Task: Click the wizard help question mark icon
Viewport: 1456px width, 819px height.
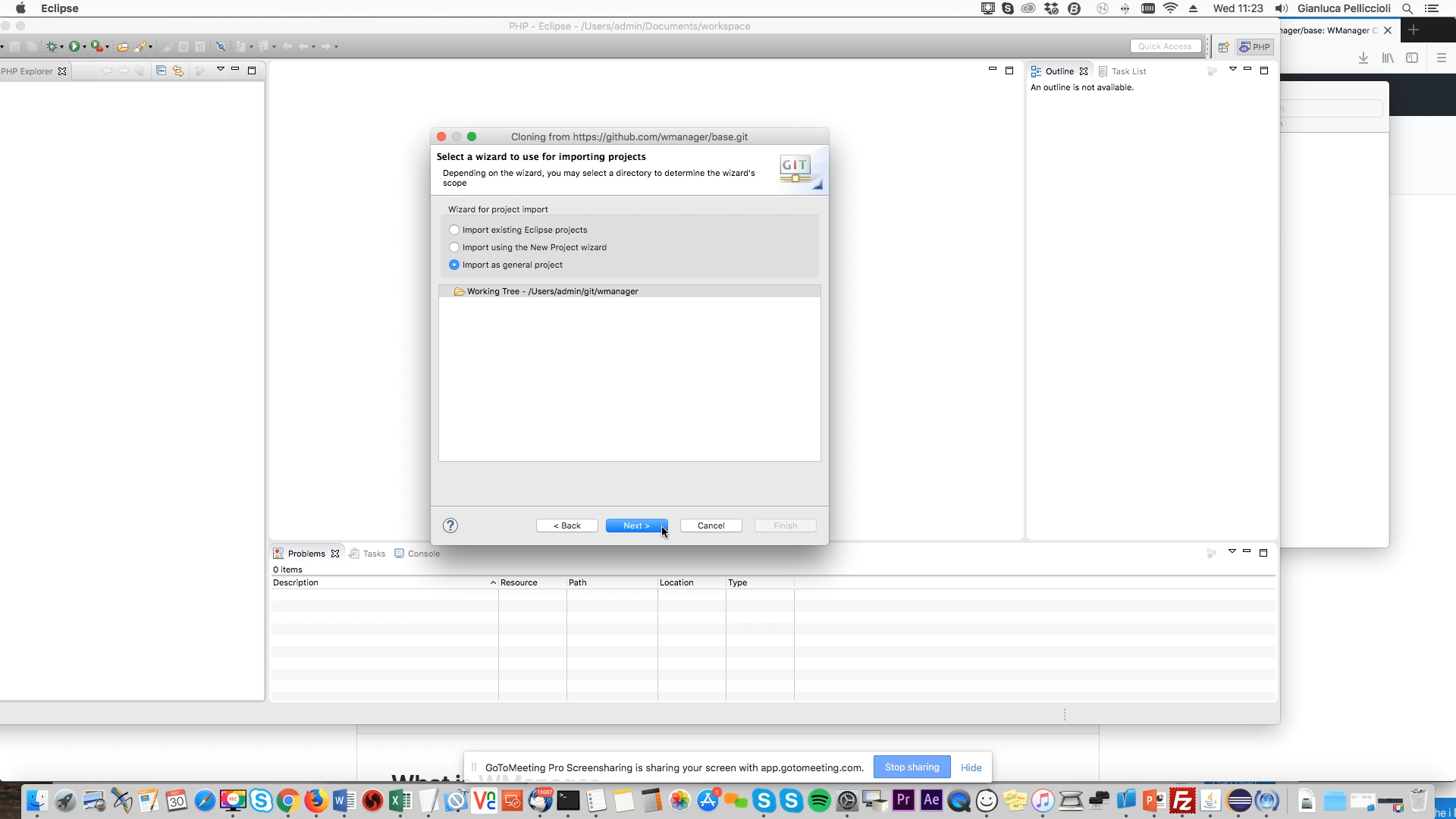Action: click(x=450, y=526)
